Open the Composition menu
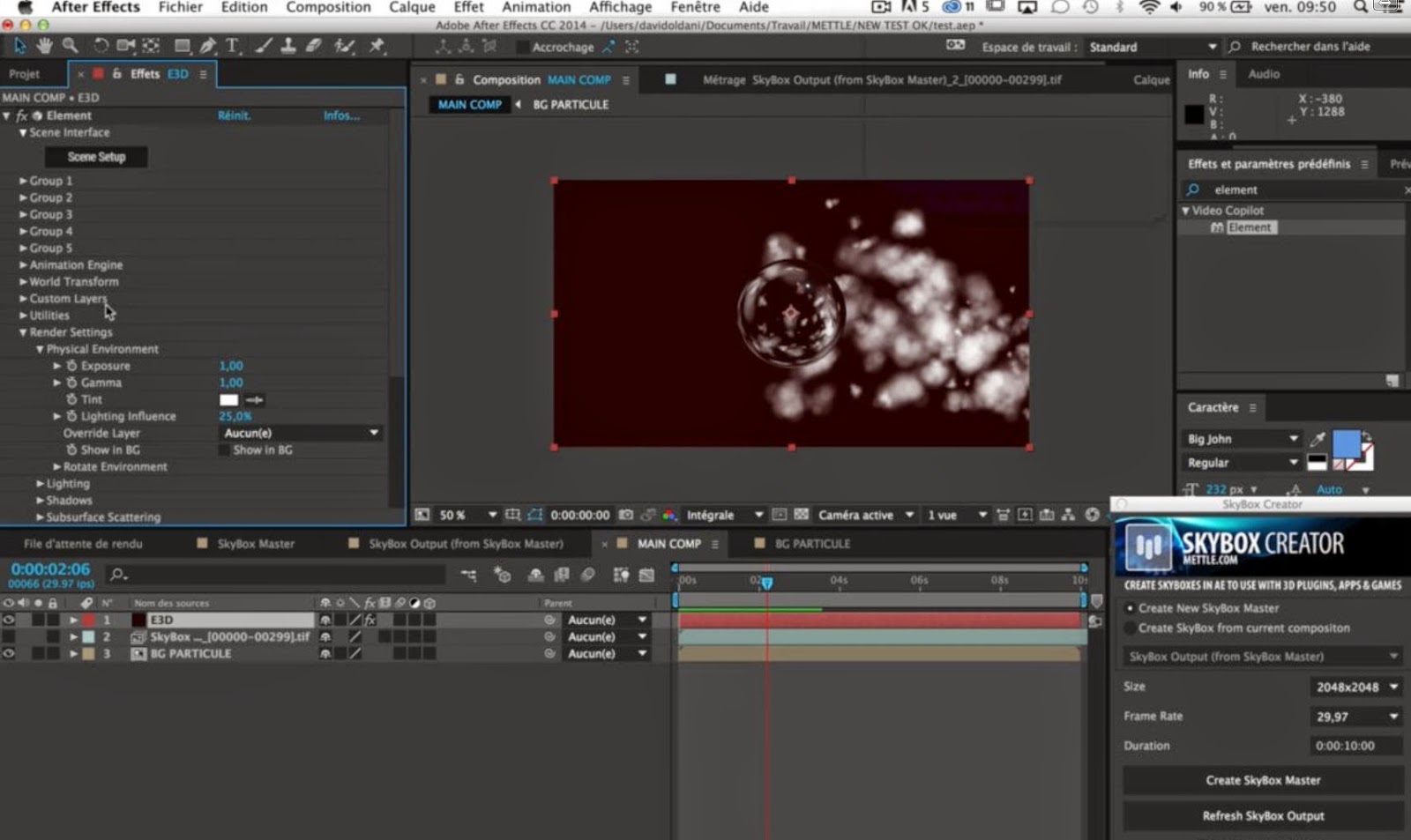Image resolution: width=1411 pixels, height=840 pixels. 328,8
